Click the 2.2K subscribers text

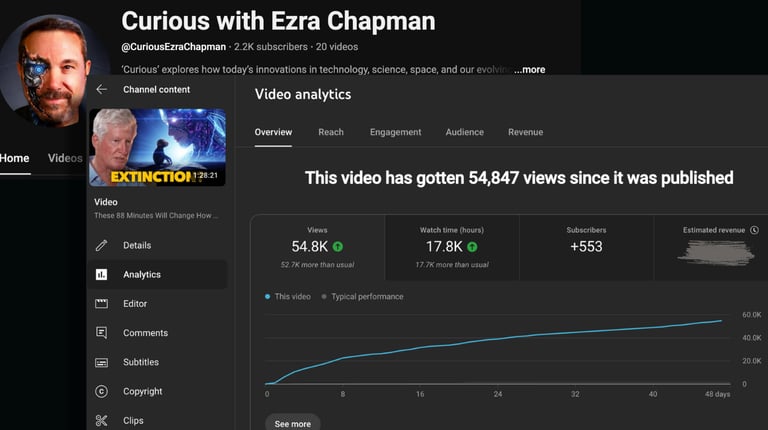pos(270,47)
